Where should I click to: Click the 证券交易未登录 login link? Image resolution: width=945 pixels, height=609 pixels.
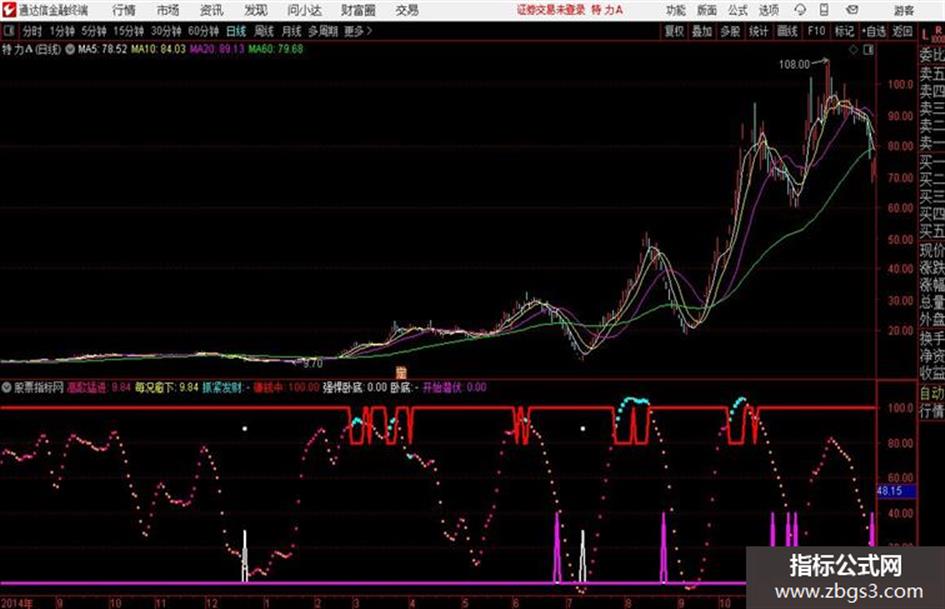551,10
